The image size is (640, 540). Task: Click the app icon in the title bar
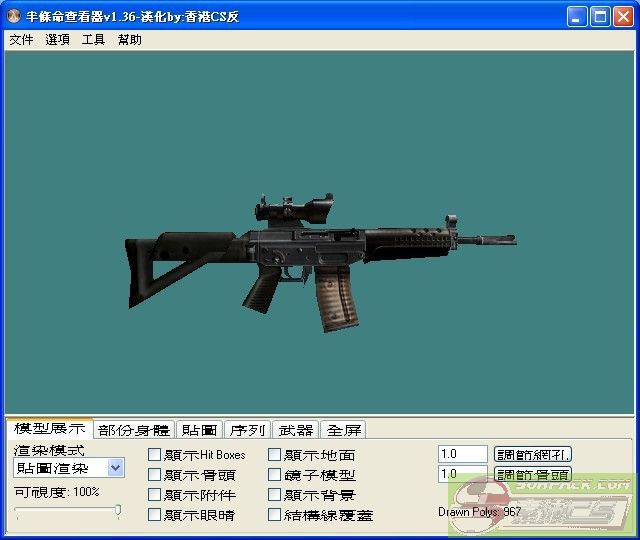(x=13, y=17)
